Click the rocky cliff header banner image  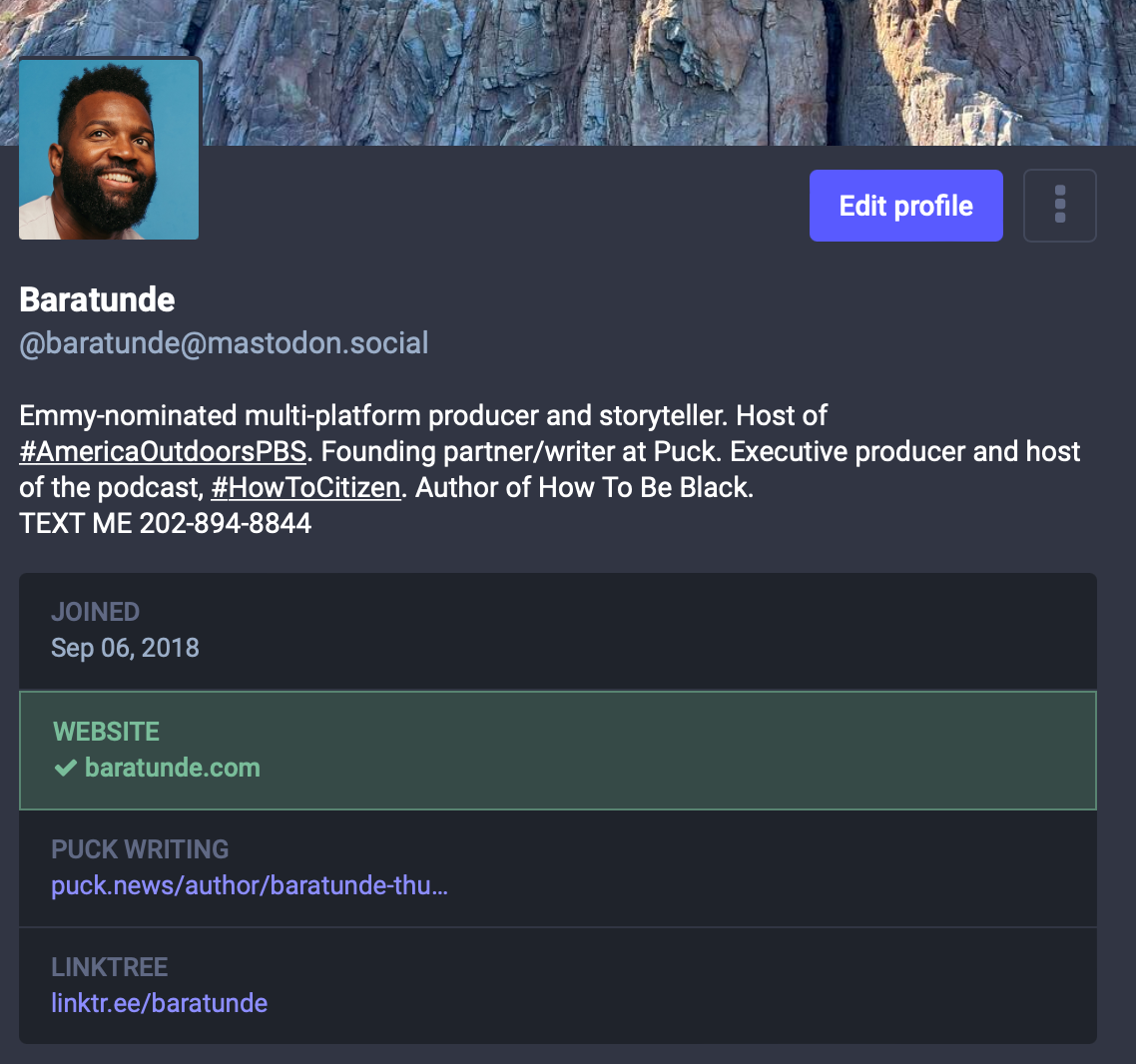pos(659,70)
